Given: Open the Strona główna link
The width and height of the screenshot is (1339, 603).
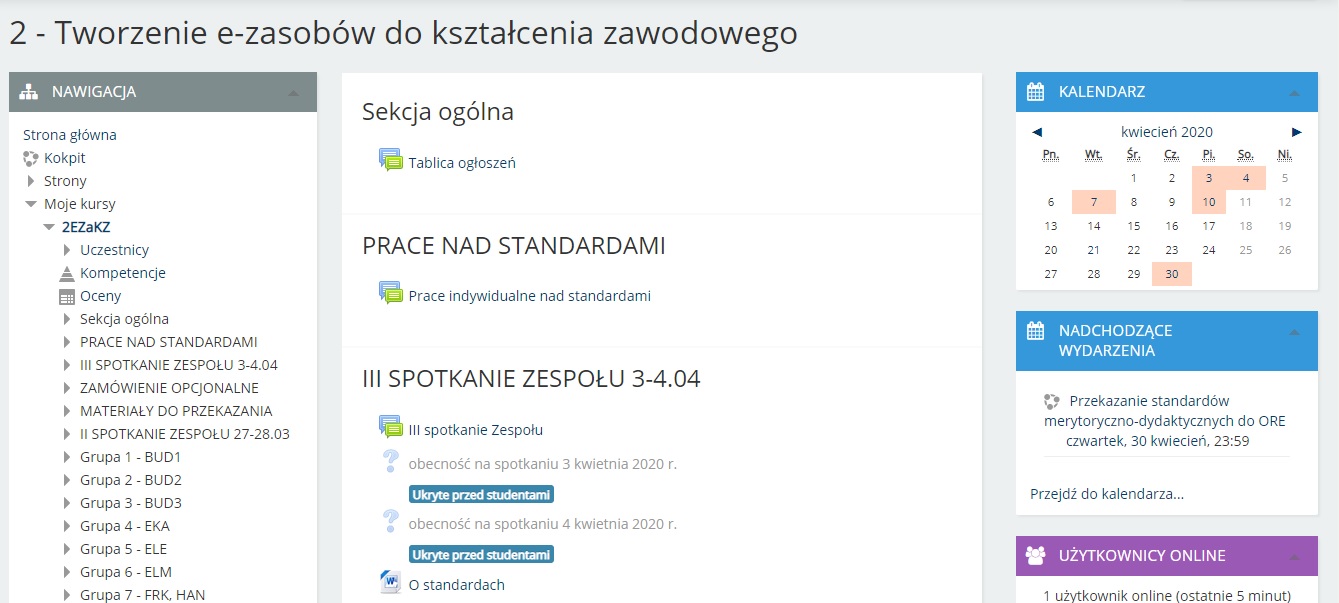Looking at the screenshot, I should tap(70, 135).
